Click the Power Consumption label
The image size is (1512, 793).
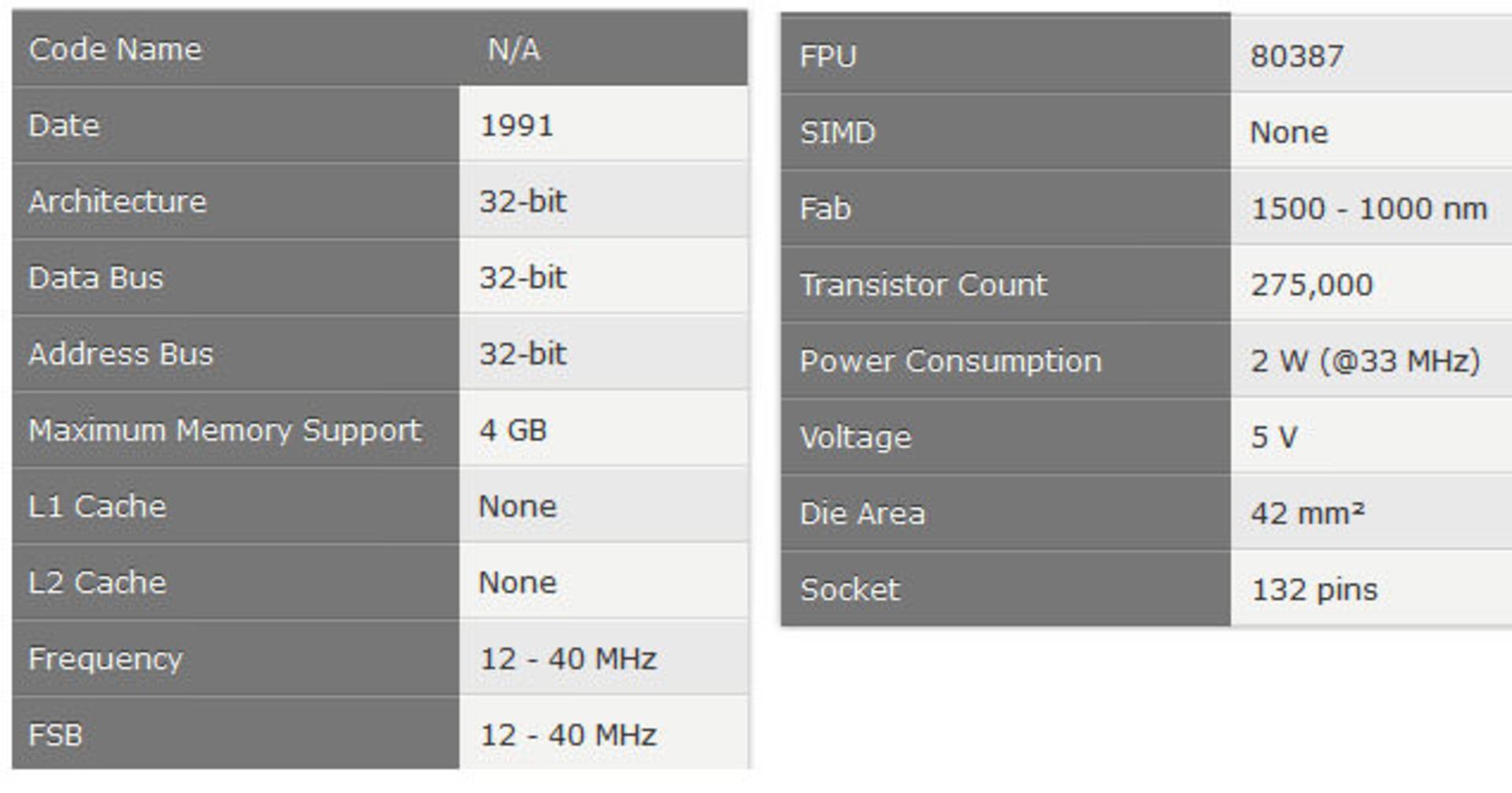951,361
